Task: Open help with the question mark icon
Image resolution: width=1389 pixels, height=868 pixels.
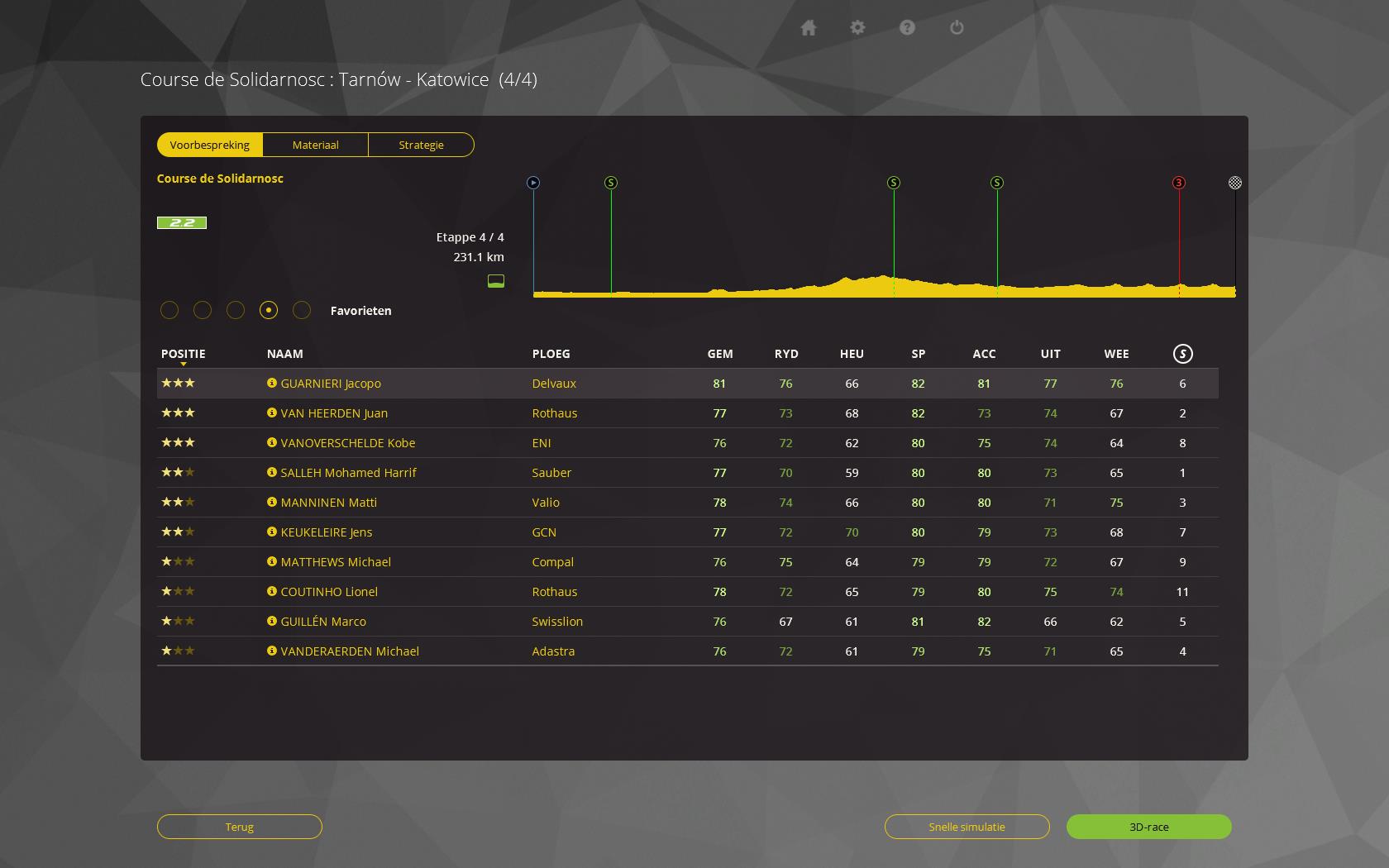Action: [907, 28]
